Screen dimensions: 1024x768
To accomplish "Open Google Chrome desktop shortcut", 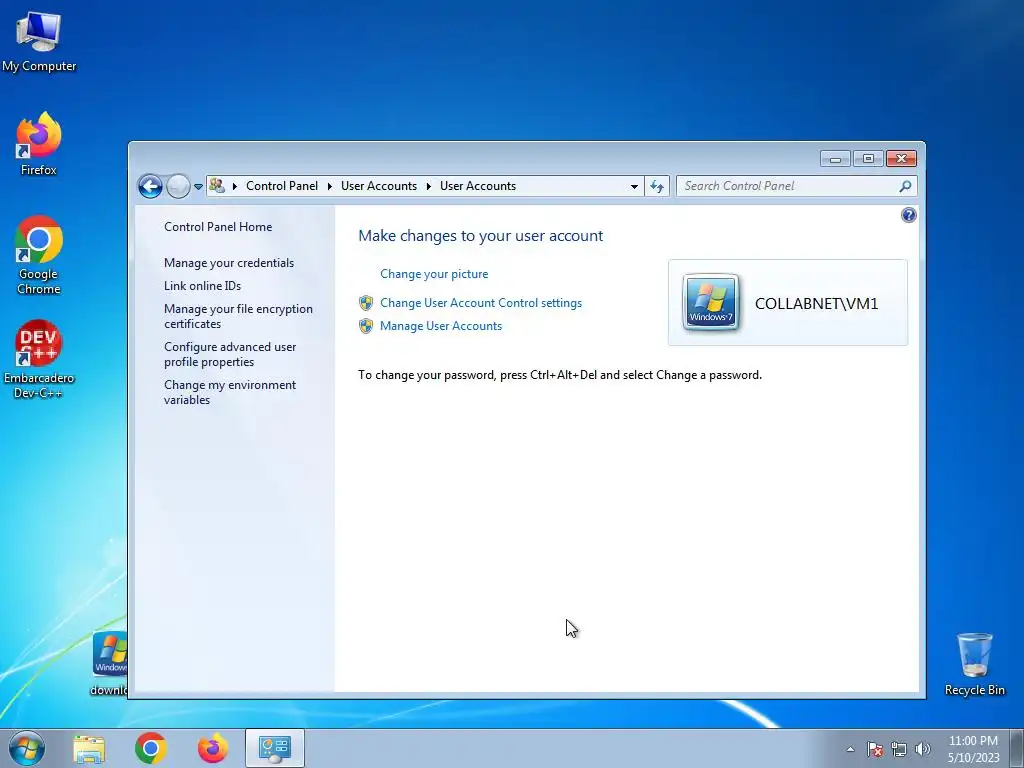I will tap(39, 255).
